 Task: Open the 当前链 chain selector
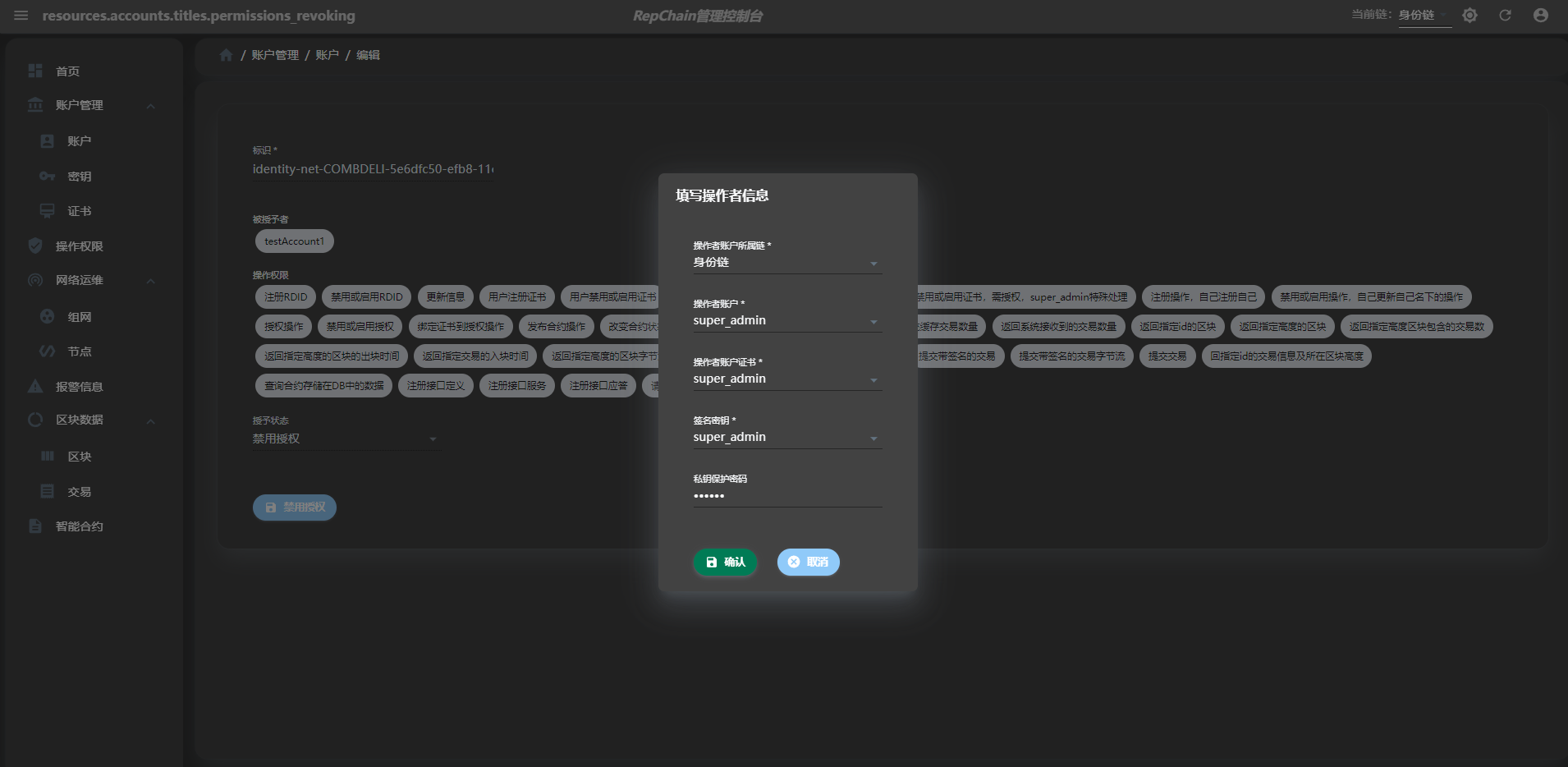coord(1424,16)
